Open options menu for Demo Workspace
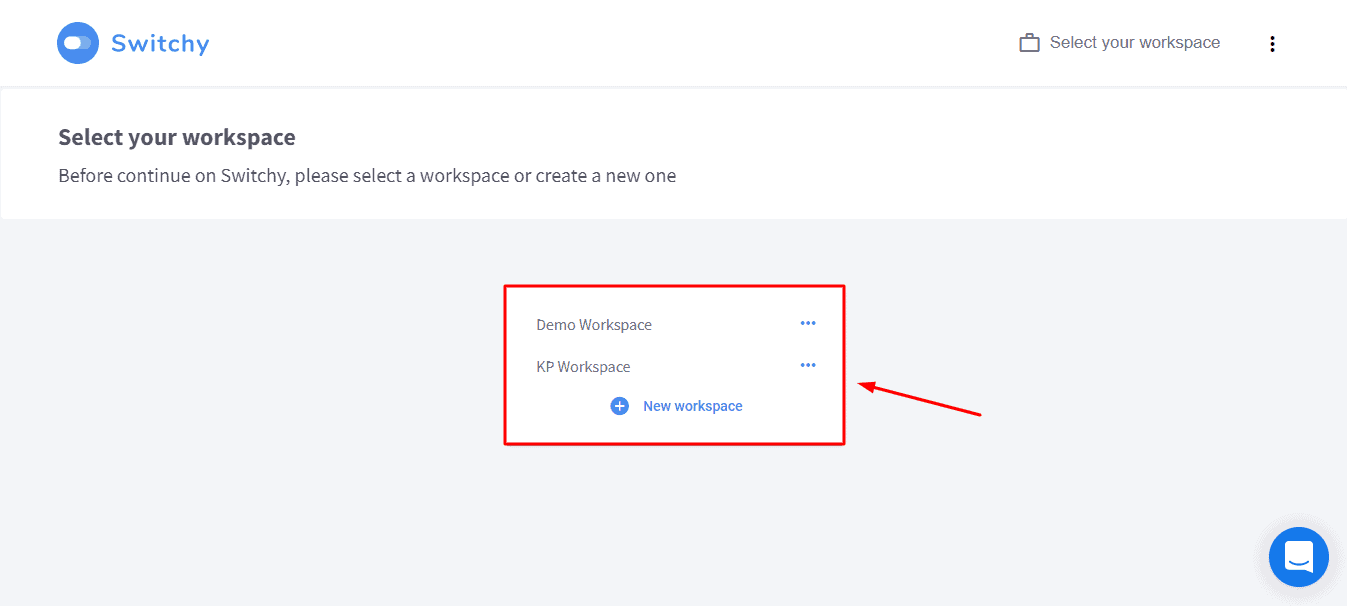The height and width of the screenshot is (606, 1347). coord(808,323)
